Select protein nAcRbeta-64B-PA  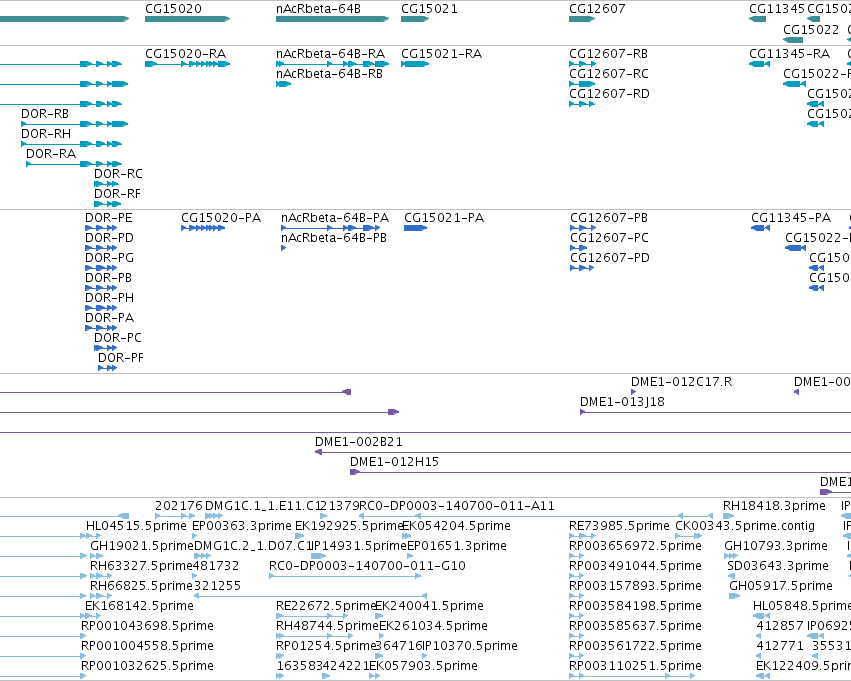pyautogui.click(x=335, y=218)
